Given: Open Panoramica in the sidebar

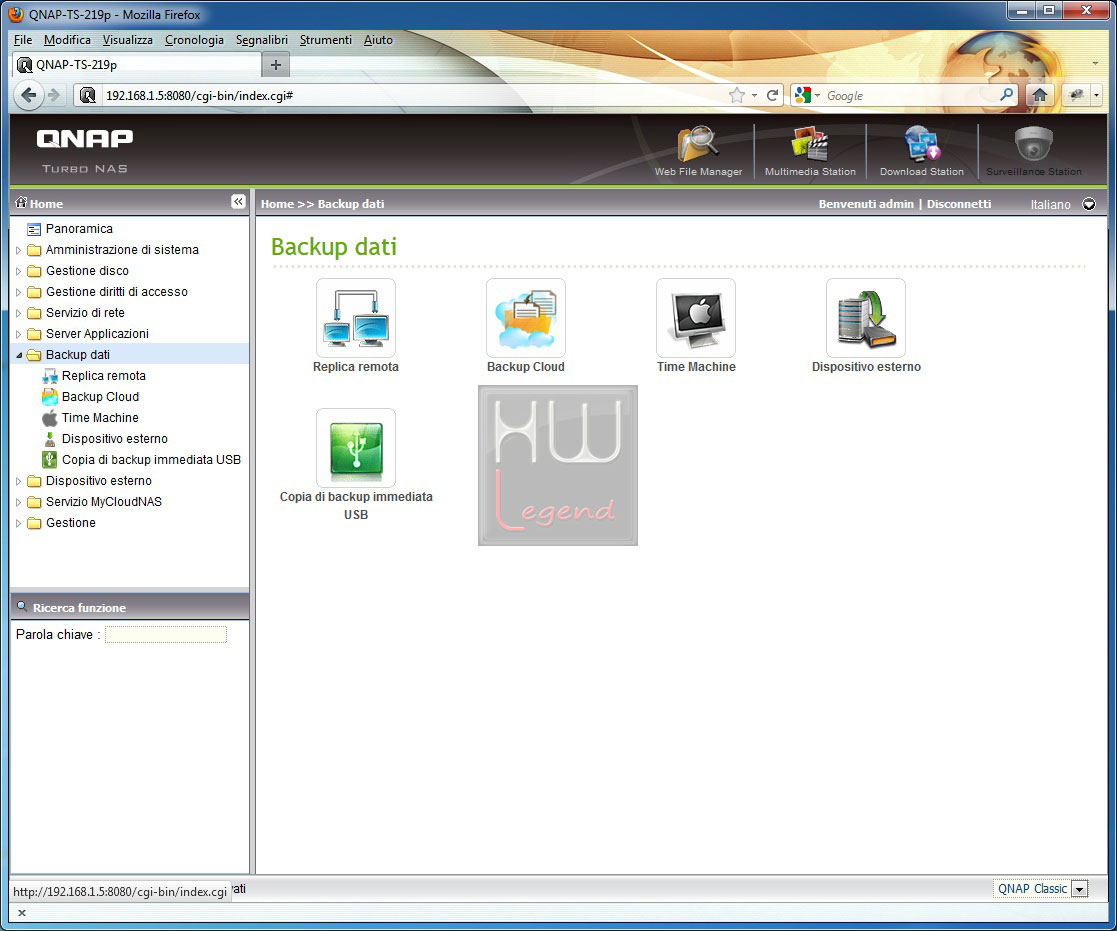Looking at the screenshot, I should (x=79, y=229).
